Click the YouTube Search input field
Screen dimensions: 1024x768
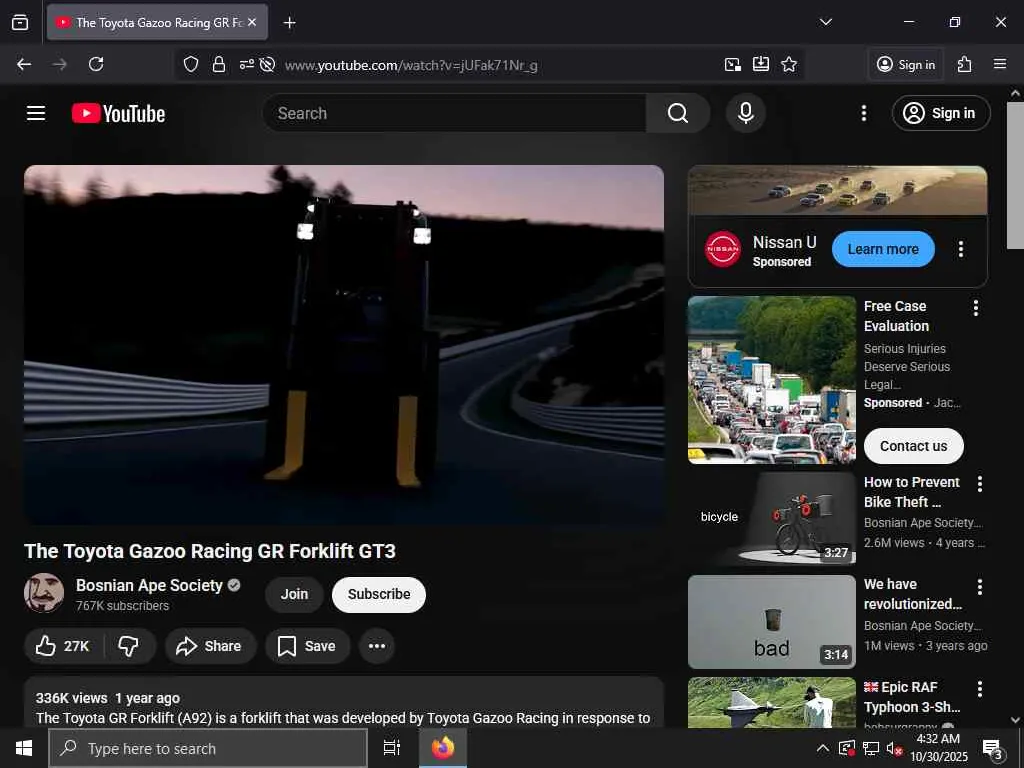[x=455, y=113]
